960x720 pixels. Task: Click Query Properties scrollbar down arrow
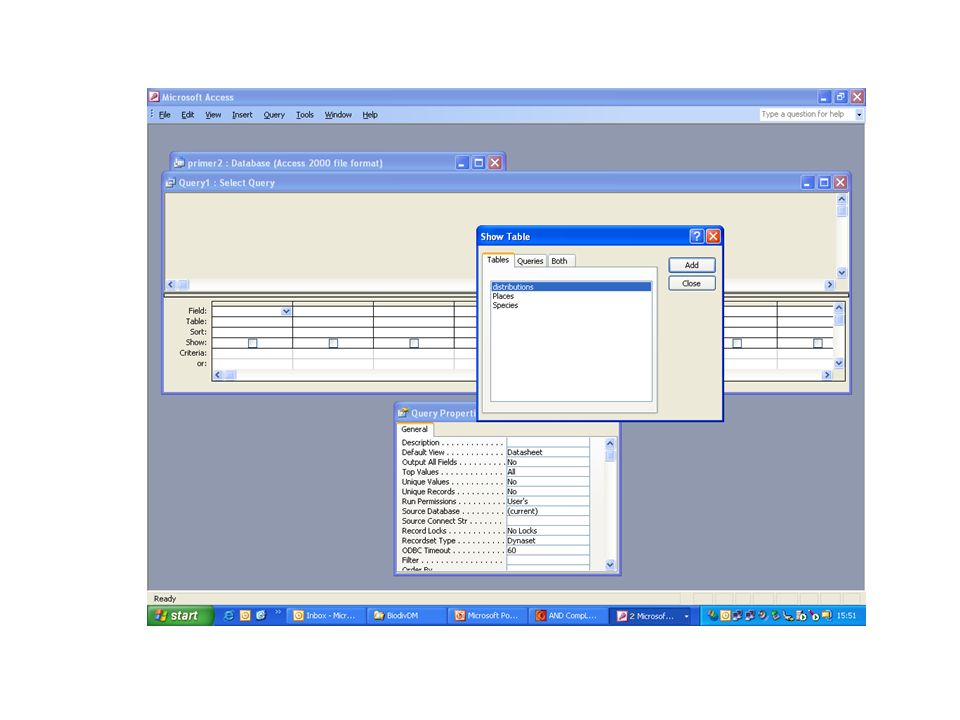point(610,564)
